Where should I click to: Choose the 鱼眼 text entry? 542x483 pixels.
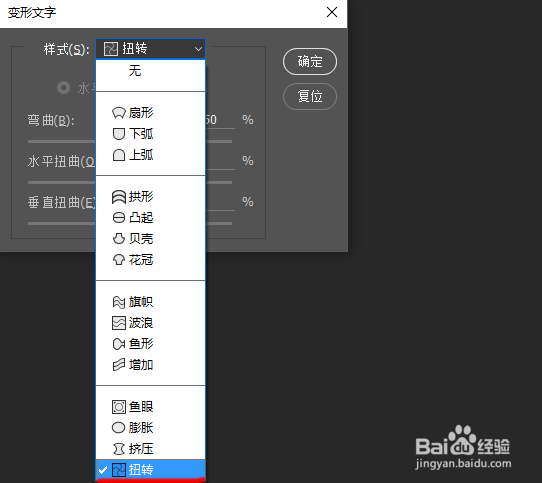141,407
